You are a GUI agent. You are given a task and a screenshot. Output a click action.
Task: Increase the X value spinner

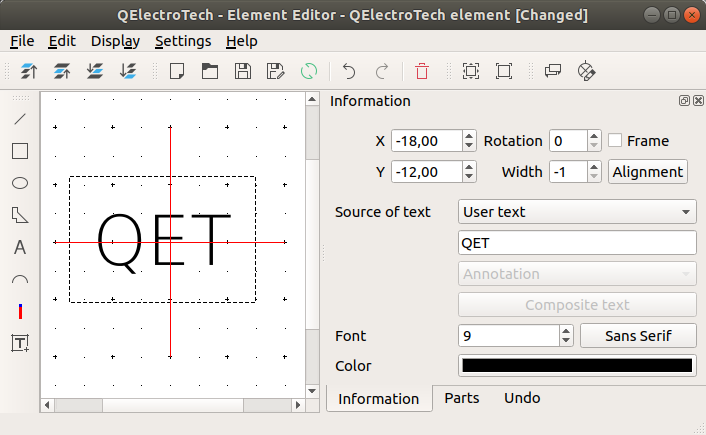click(469, 136)
